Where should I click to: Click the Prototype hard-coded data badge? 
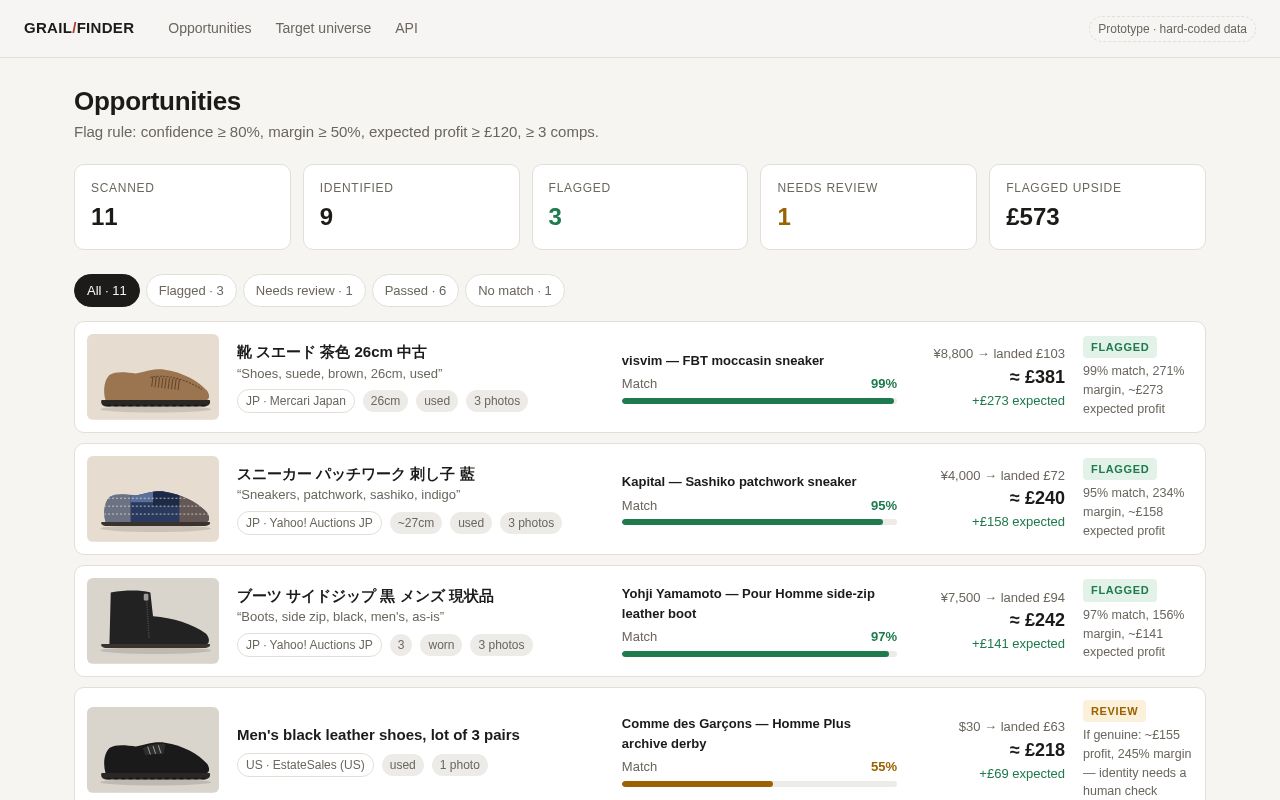1172,29
